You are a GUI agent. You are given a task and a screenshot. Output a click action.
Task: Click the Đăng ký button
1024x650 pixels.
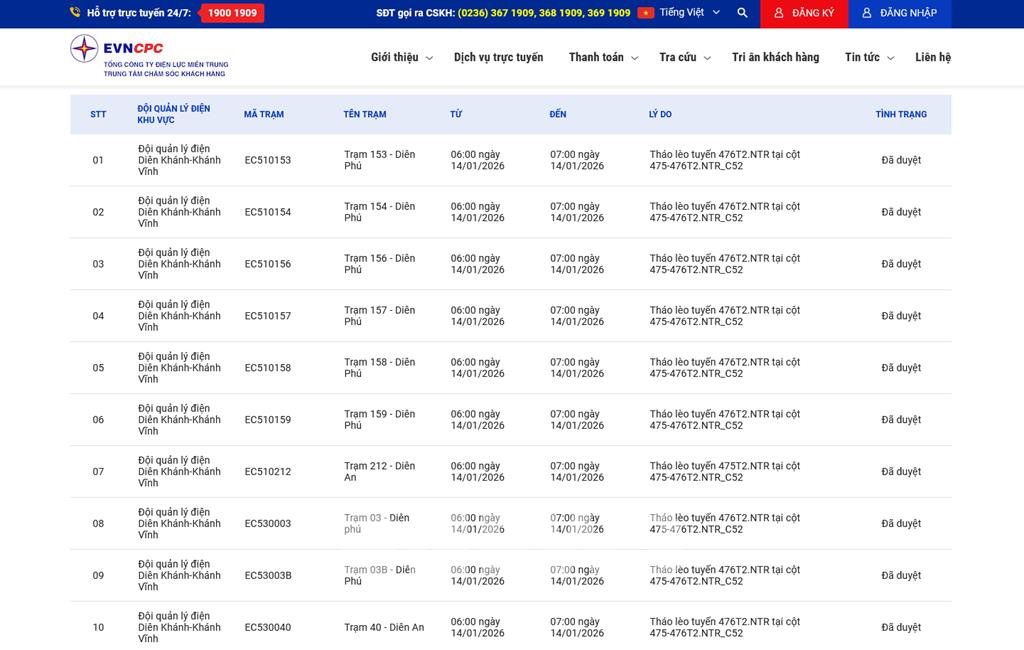[x=803, y=13]
